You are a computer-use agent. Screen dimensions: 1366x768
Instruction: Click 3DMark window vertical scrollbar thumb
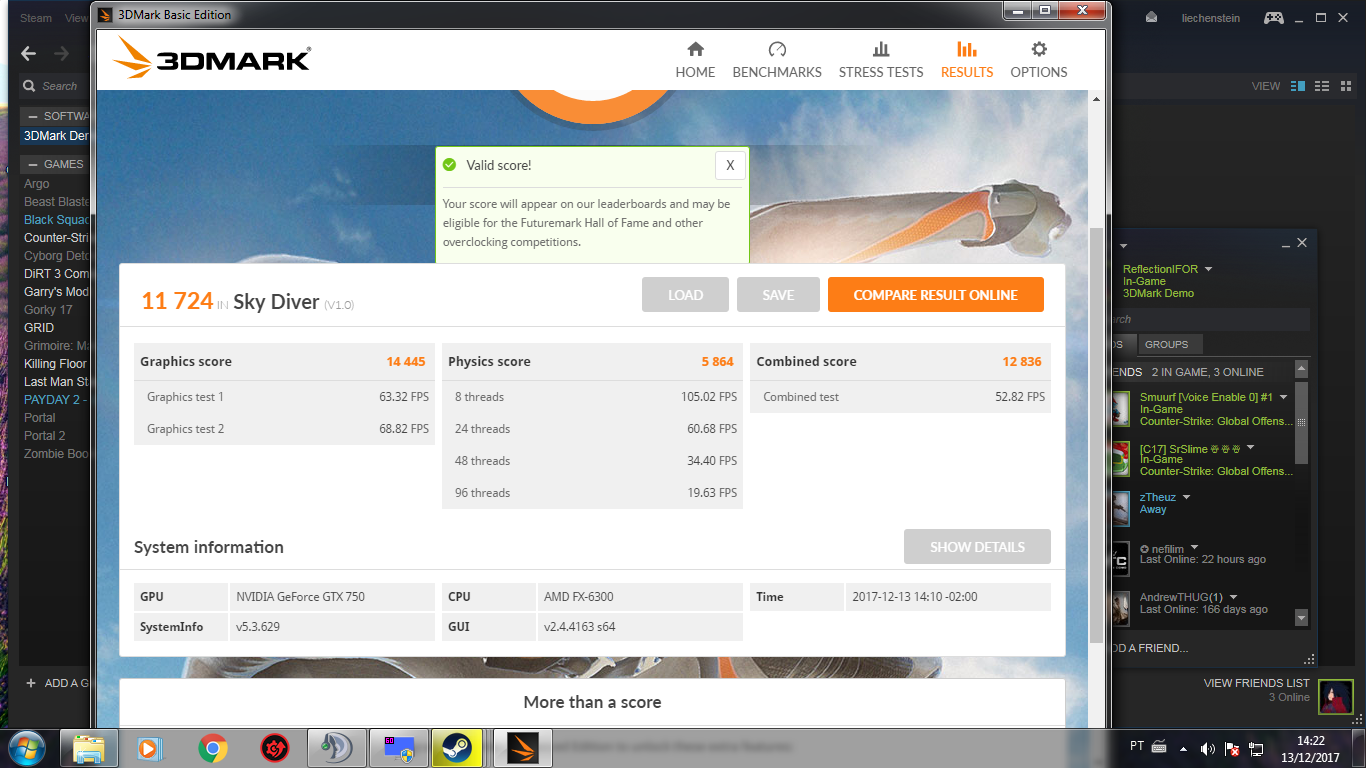1097,435
